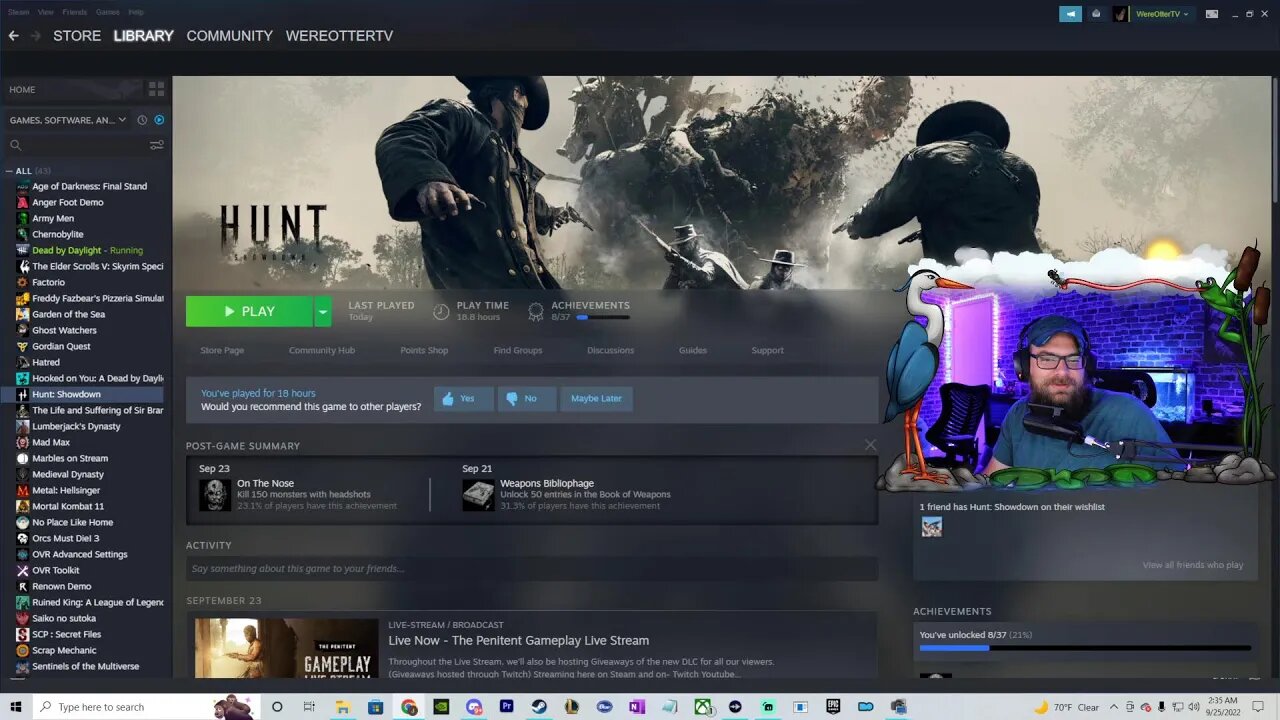Select Hatred in the games list
This screenshot has height=720, width=1280.
pos(46,362)
